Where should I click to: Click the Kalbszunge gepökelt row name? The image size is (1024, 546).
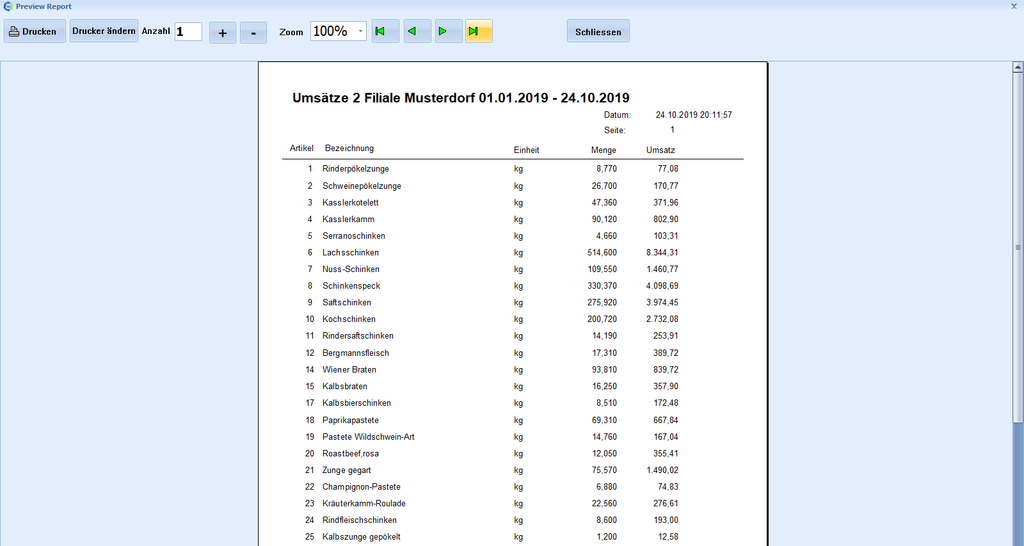[361, 537]
